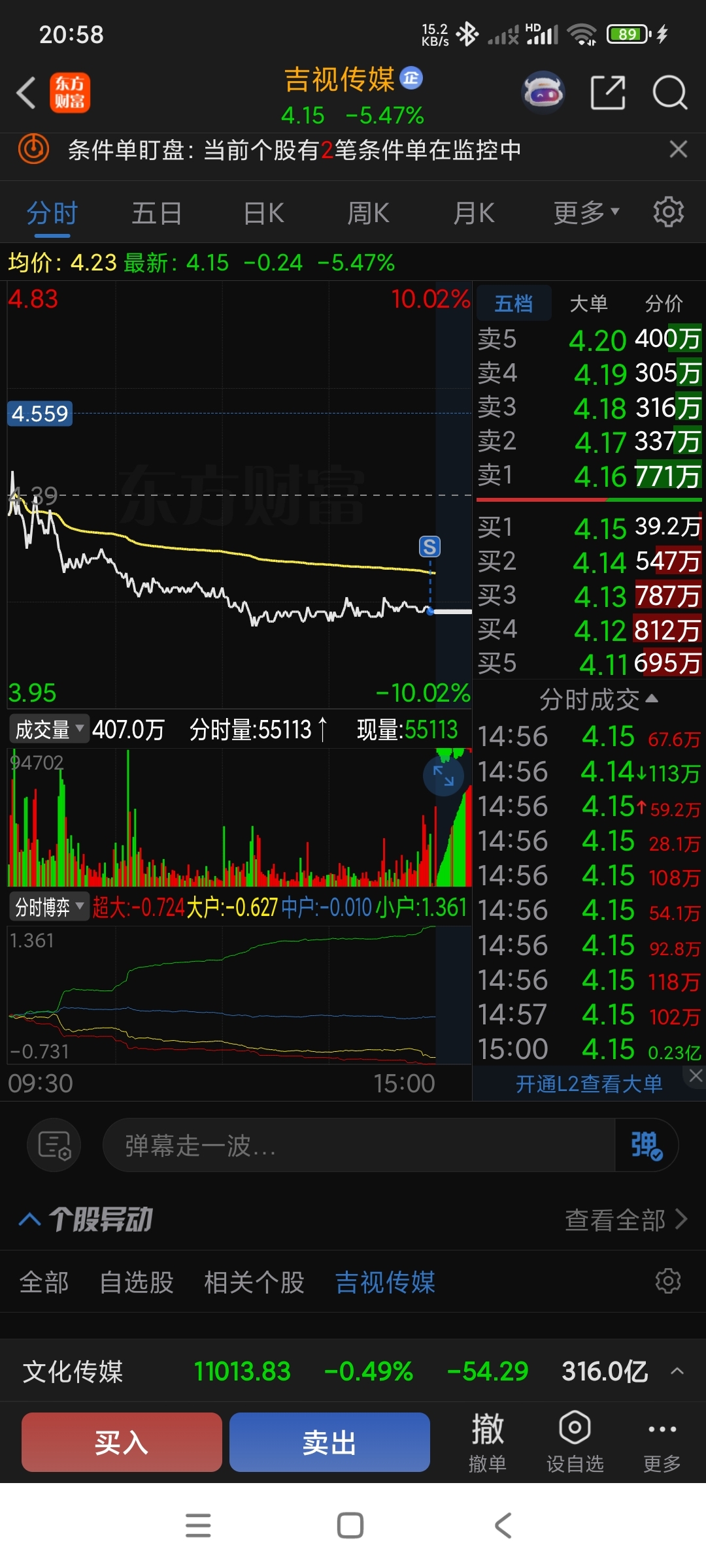Open 个股异动 settings gear

point(668,1281)
